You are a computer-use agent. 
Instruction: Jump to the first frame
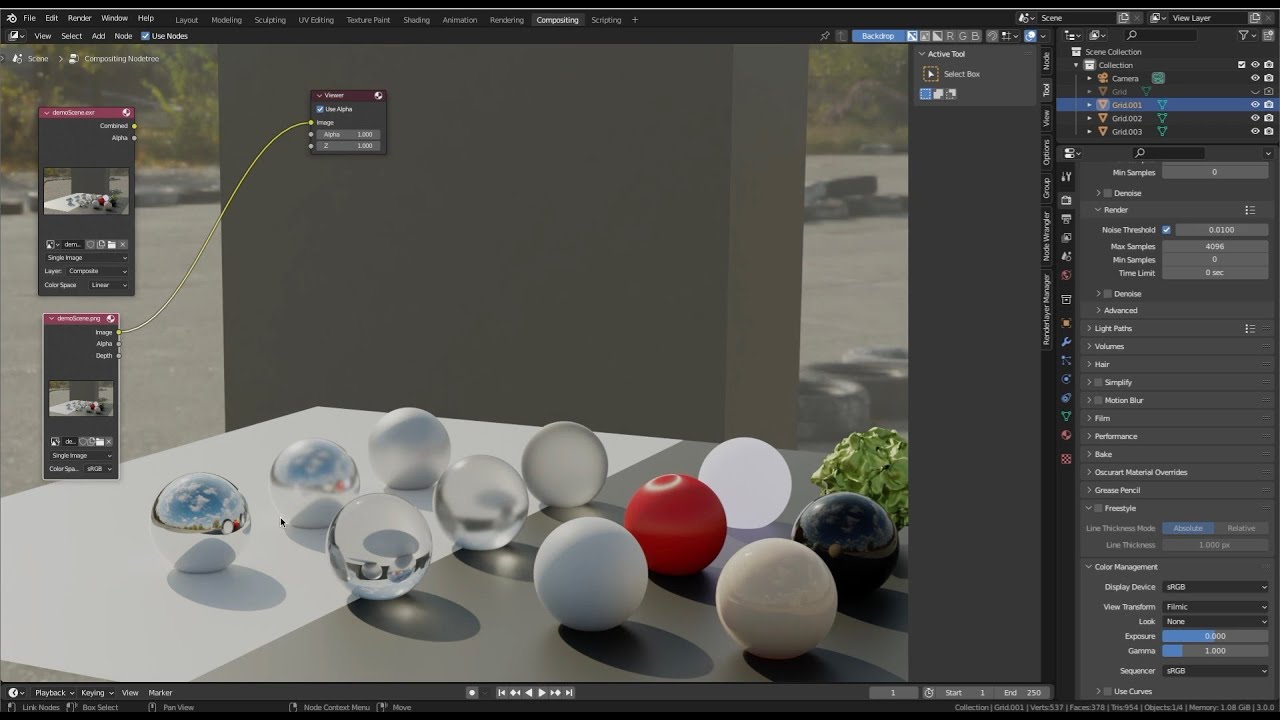click(502, 693)
